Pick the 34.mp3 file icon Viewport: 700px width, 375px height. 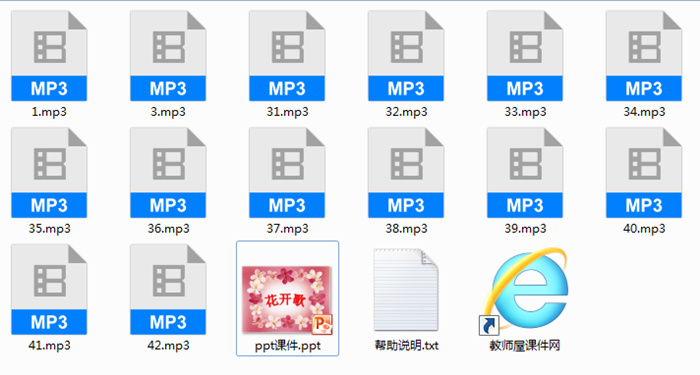click(x=644, y=56)
